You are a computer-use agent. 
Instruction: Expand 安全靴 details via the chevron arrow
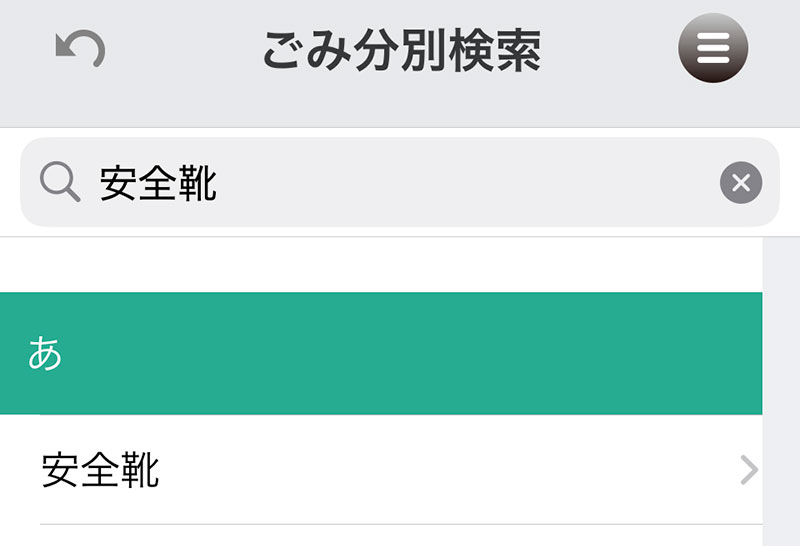point(748,470)
